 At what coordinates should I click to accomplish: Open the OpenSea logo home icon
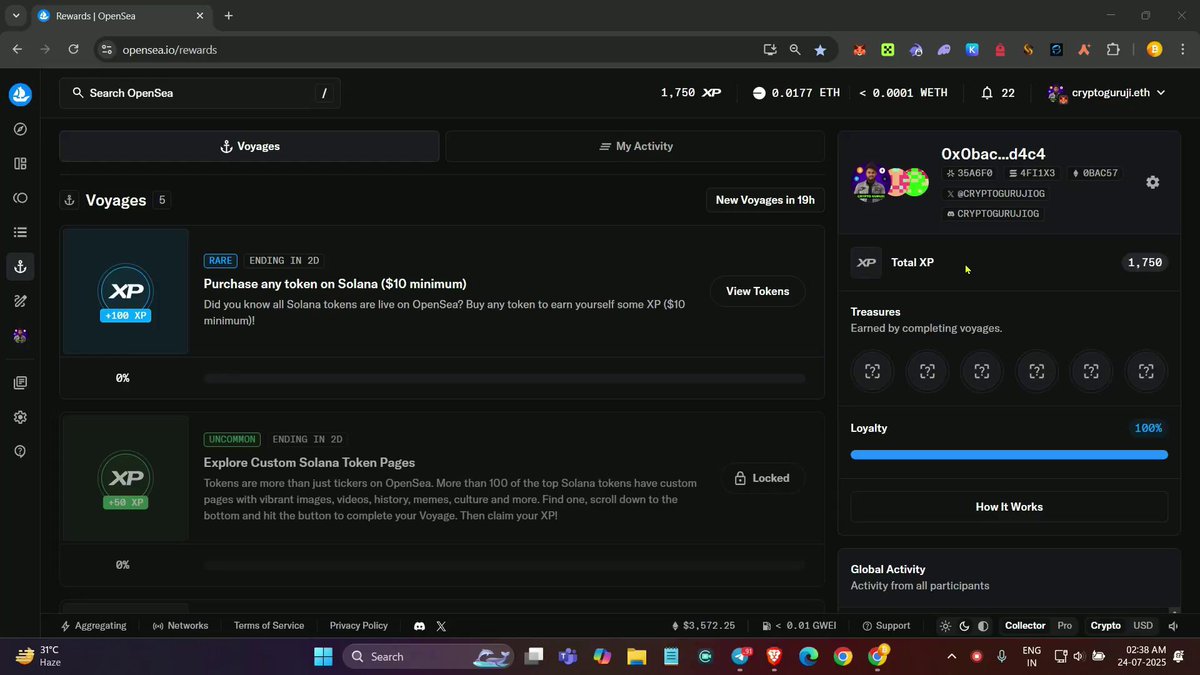pyautogui.click(x=20, y=95)
